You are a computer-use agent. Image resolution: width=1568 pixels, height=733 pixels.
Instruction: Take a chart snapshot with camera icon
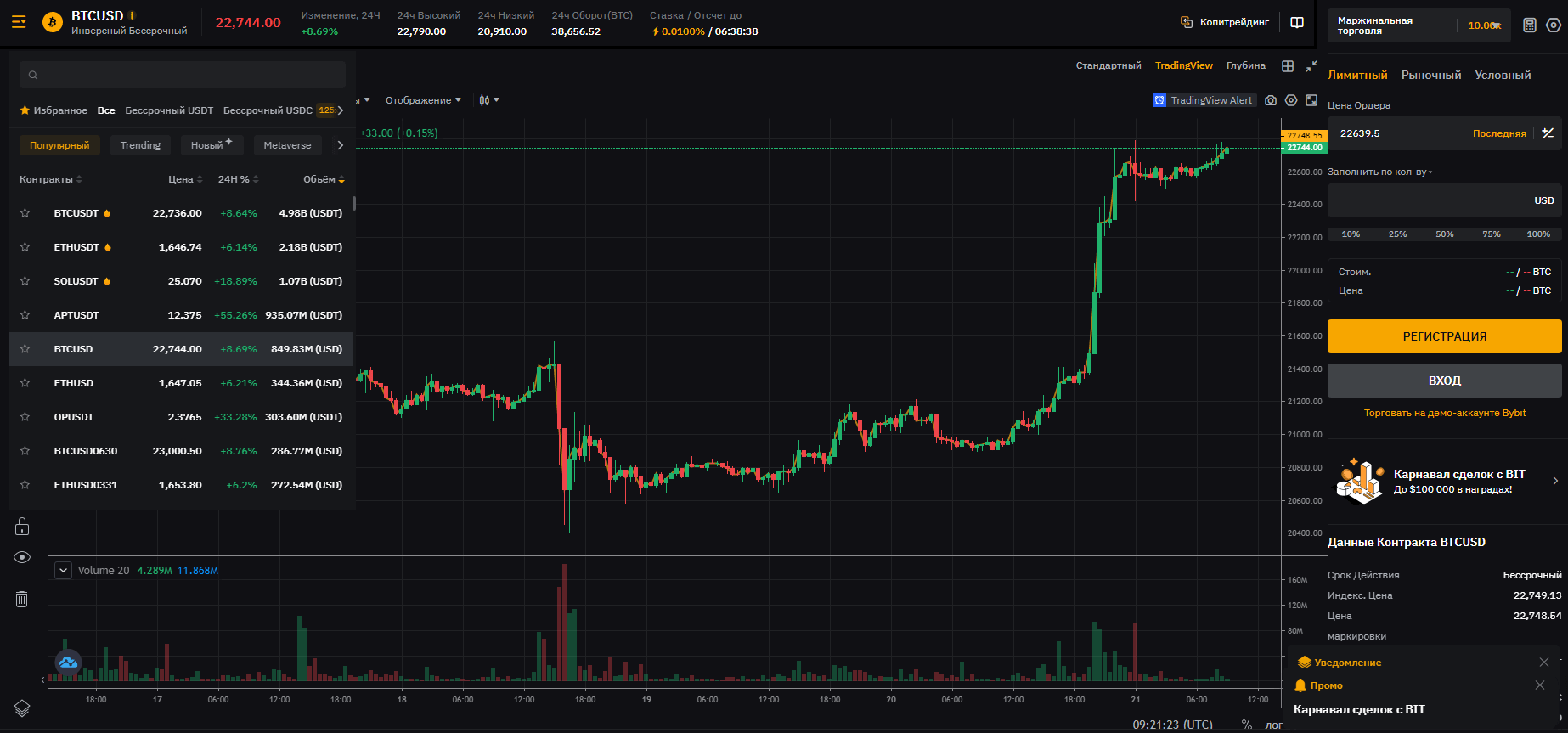1271,100
